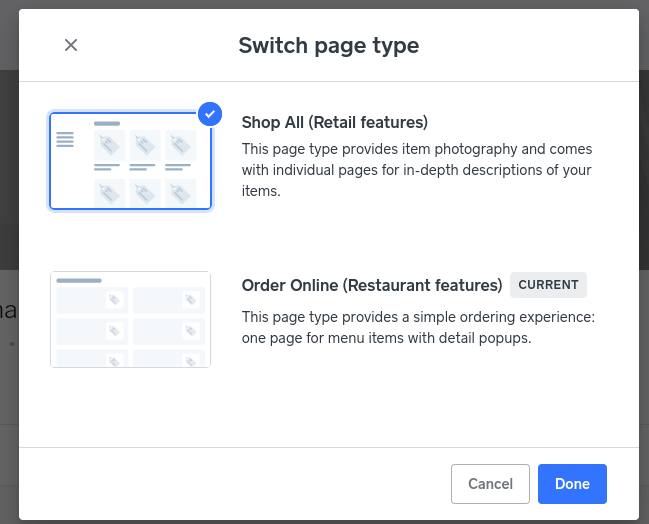The image size is (649, 524).
Task: Choose the Shop All (Retail features) title
Action: tap(334, 122)
